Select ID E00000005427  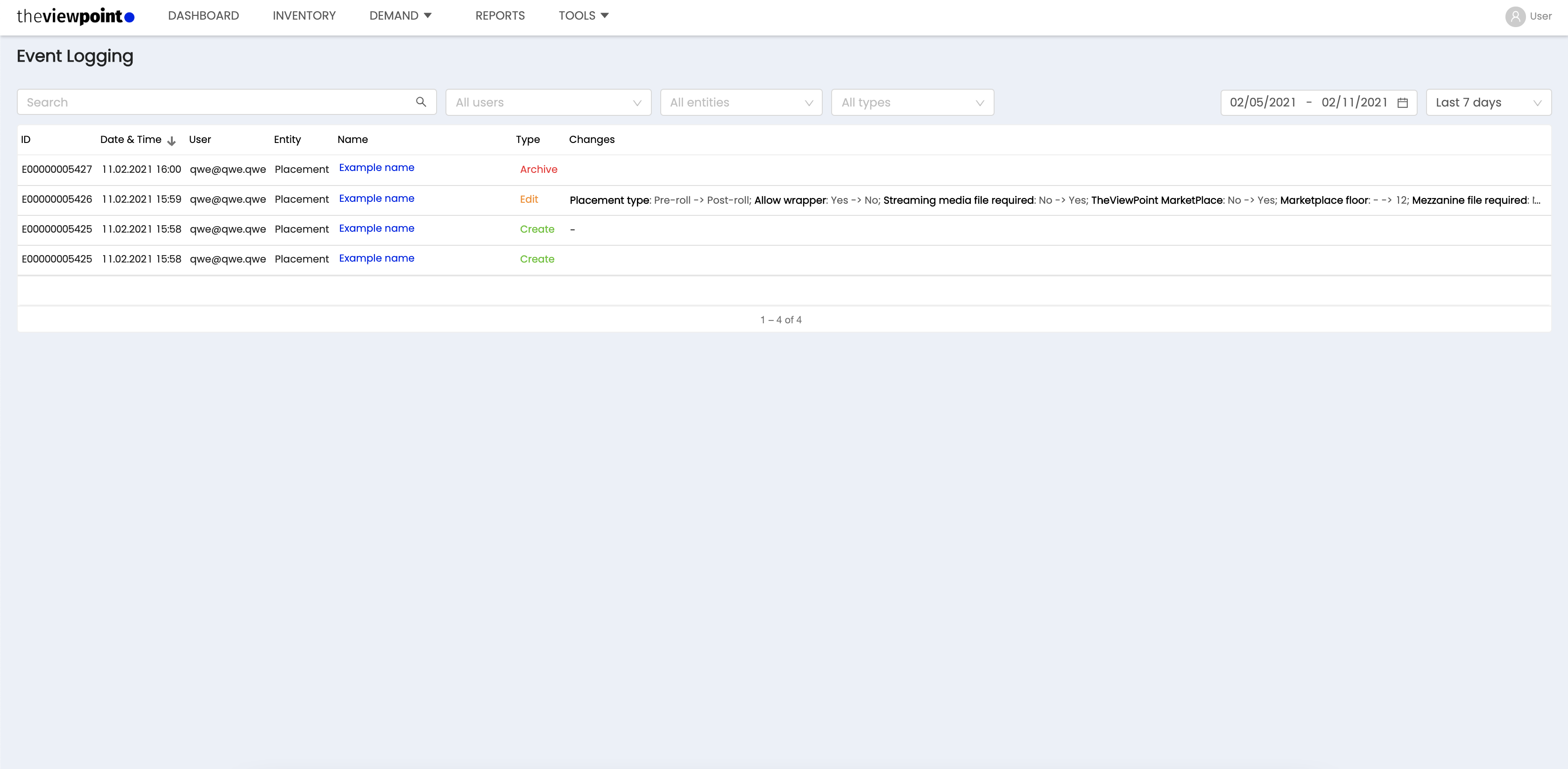[57, 169]
